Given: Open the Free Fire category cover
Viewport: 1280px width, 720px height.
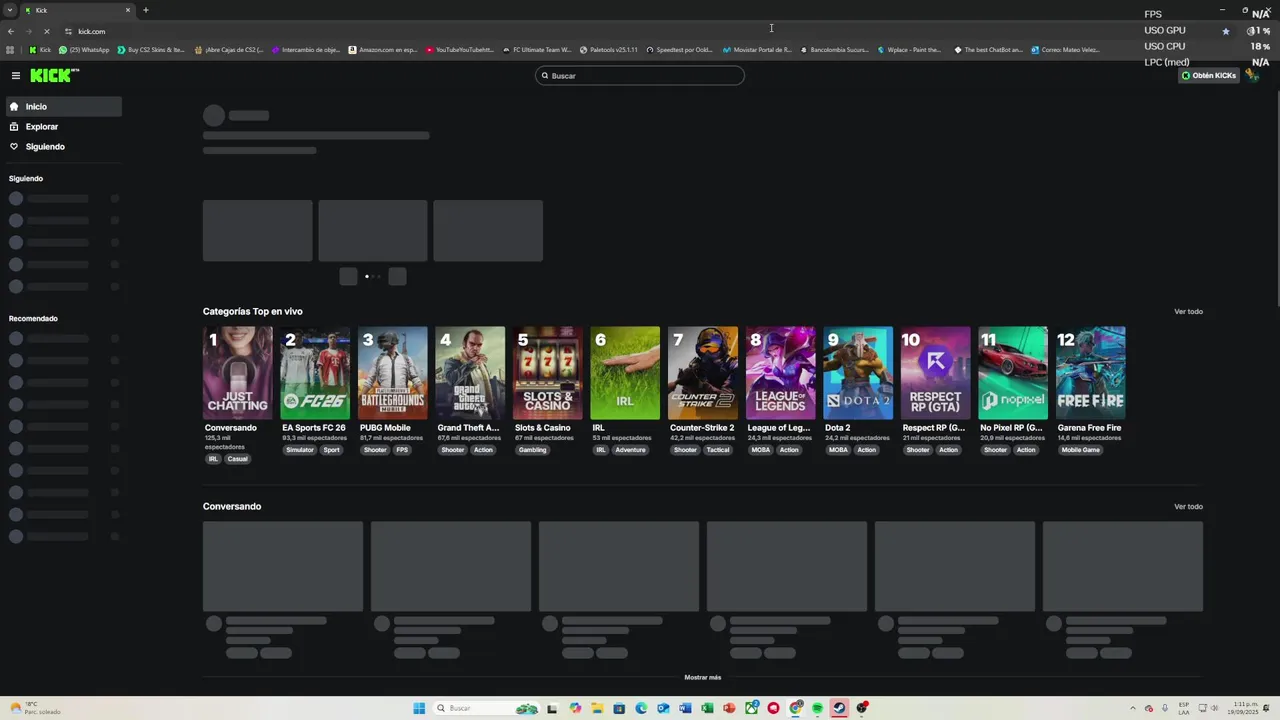Looking at the screenshot, I should click(x=1090, y=373).
